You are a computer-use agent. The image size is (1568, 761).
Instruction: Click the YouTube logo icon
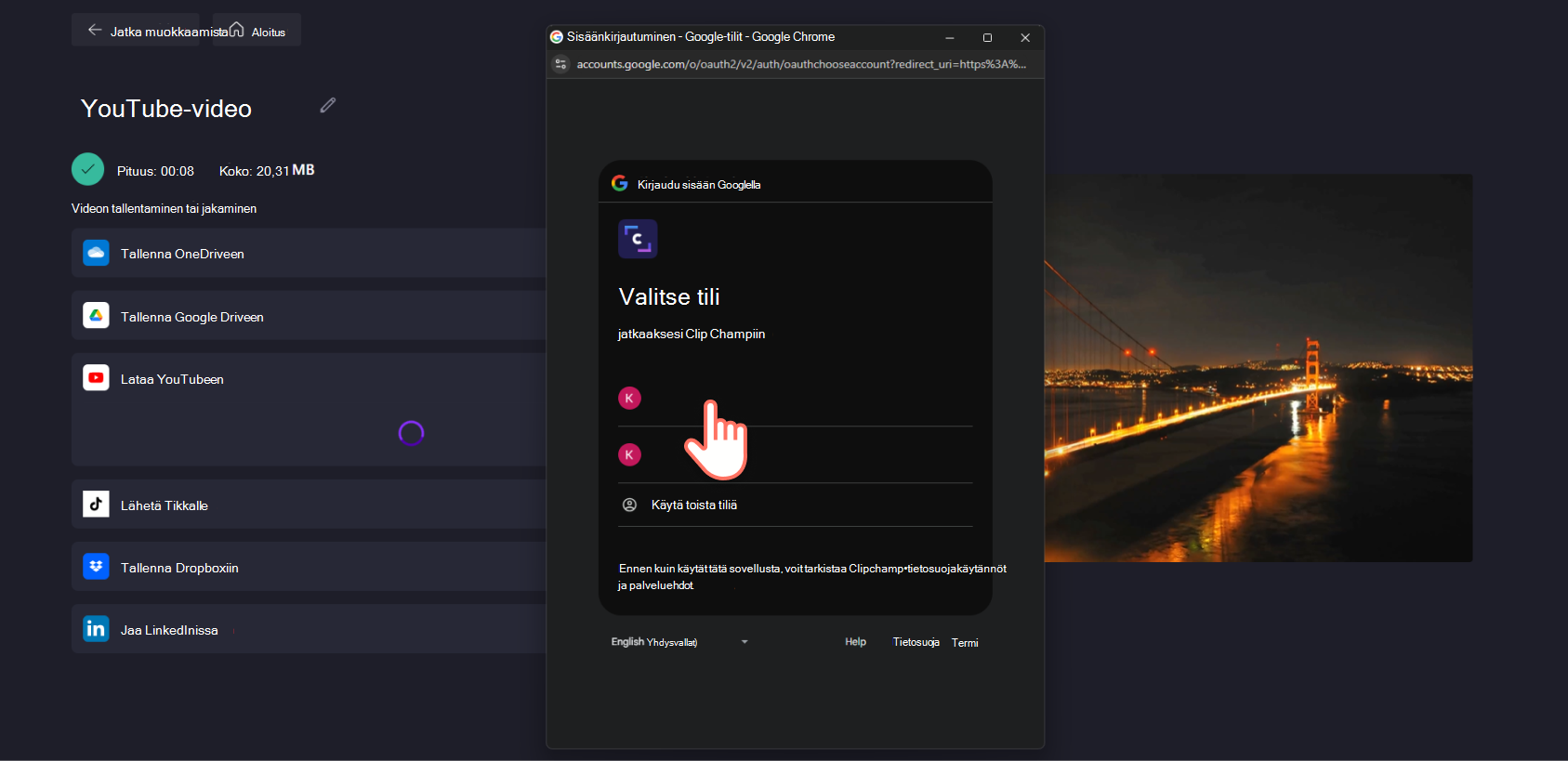96,378
